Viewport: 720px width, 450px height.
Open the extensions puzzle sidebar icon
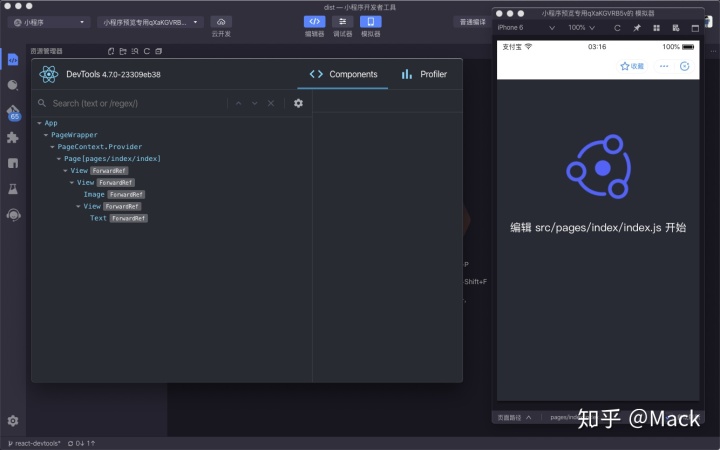click(x=13, y=137)
